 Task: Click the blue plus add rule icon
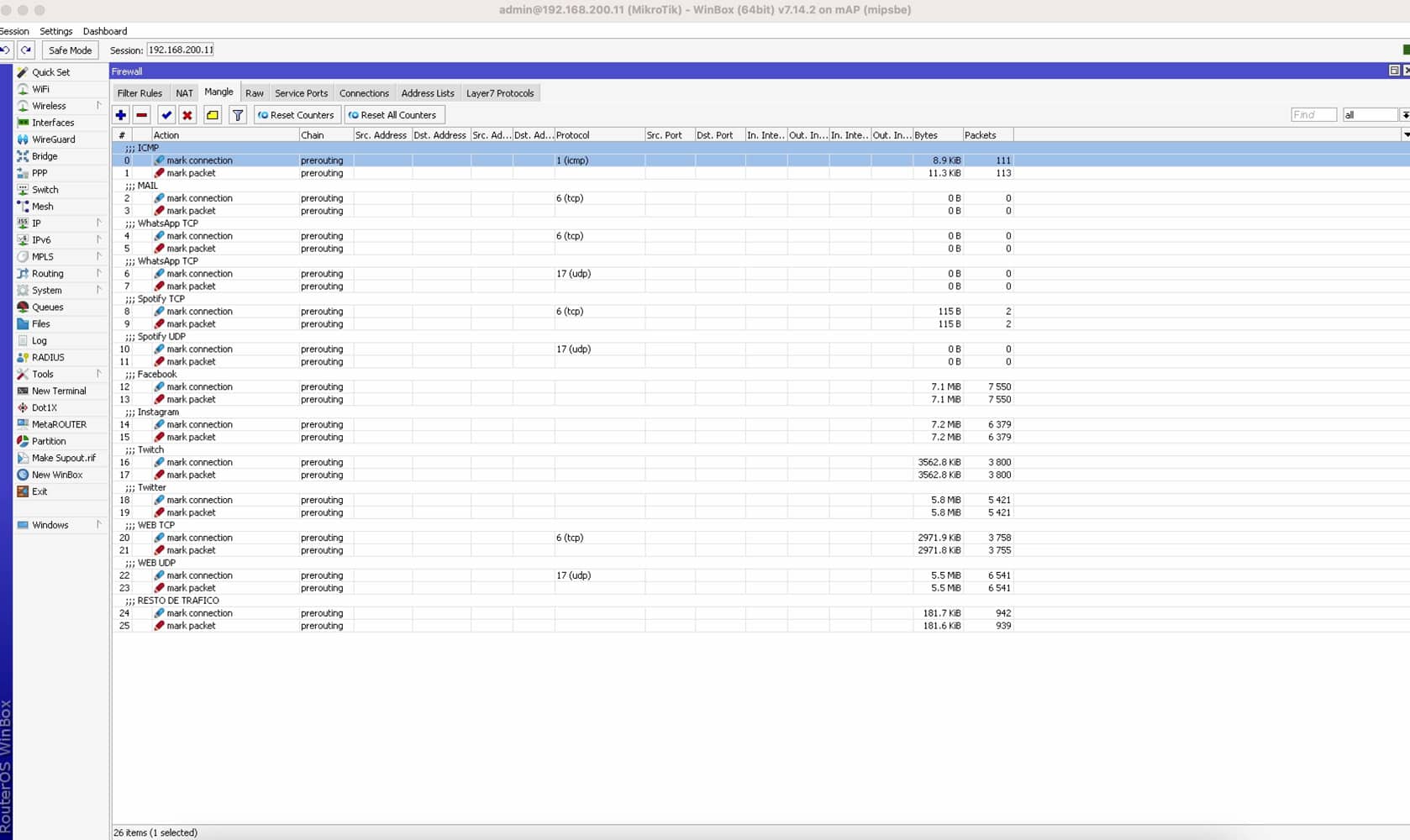121,115
